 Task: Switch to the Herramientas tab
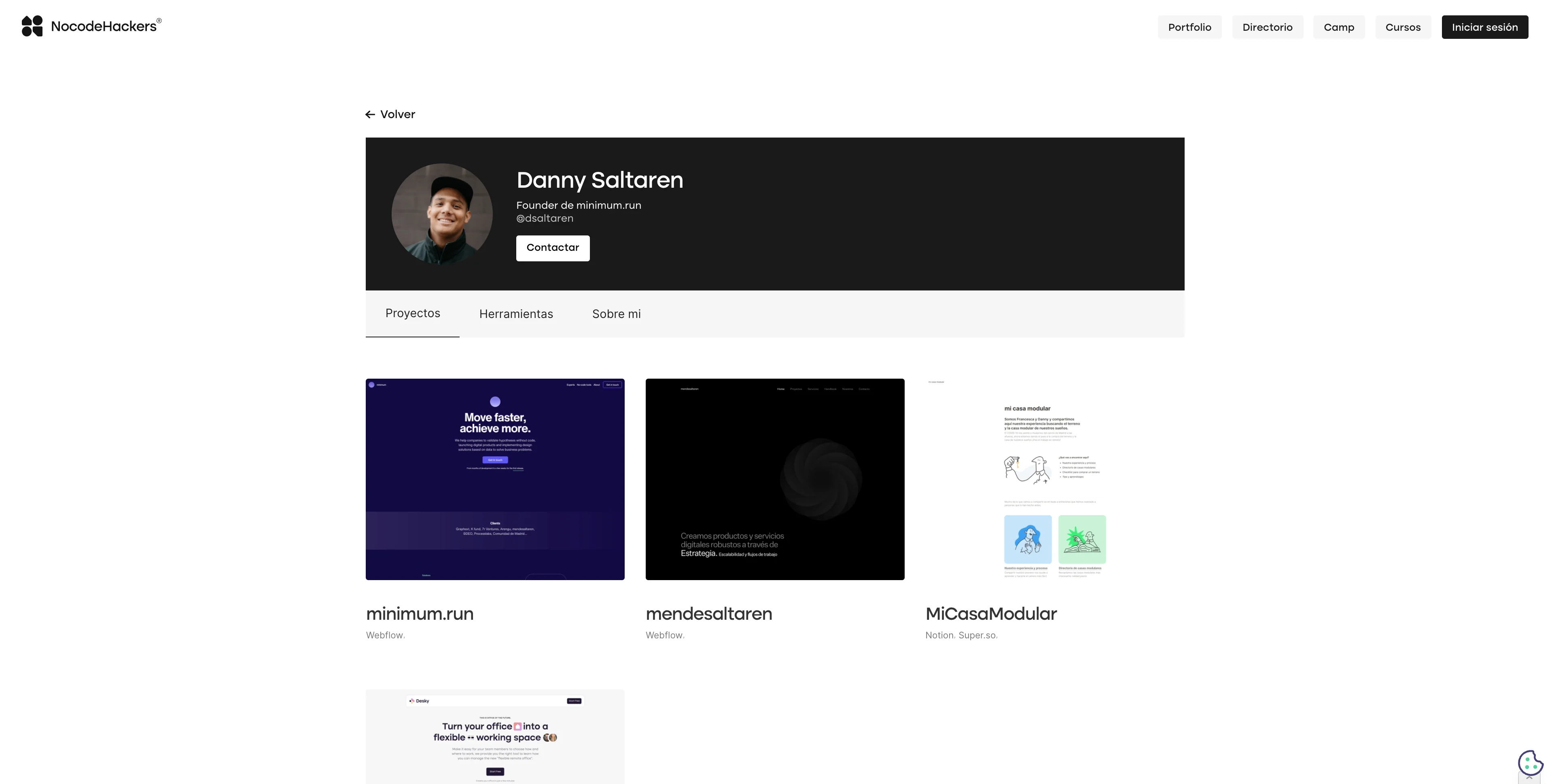(x=516, y=314)
